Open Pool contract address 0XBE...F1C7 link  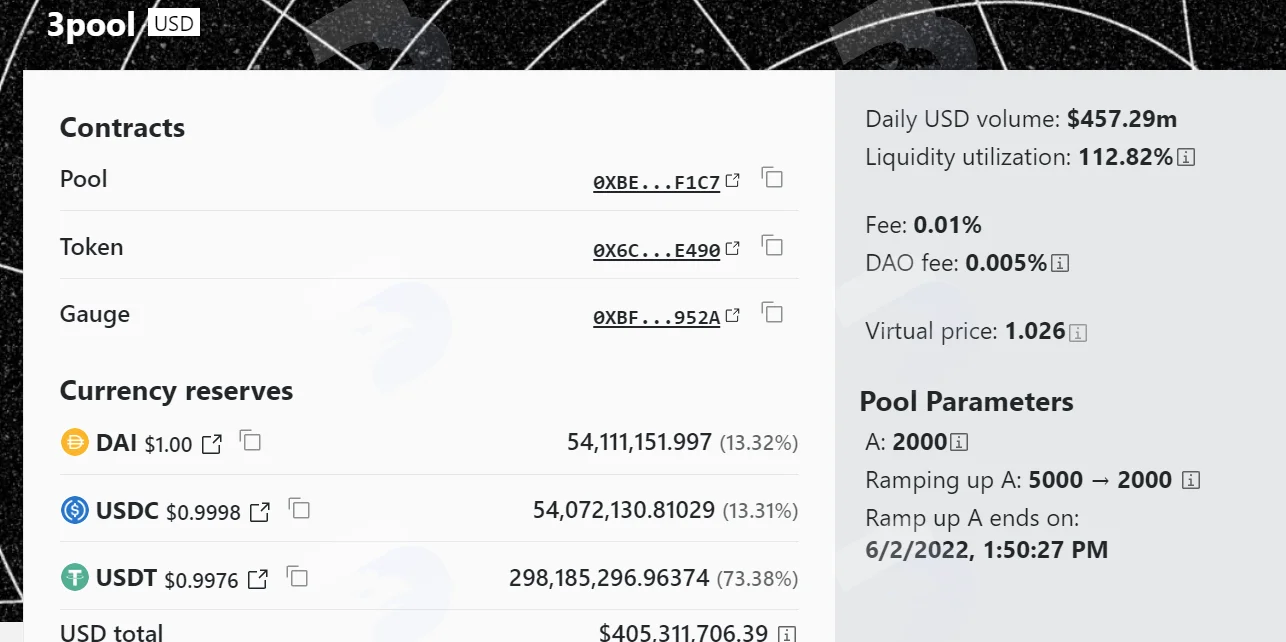tap(656, 183)
